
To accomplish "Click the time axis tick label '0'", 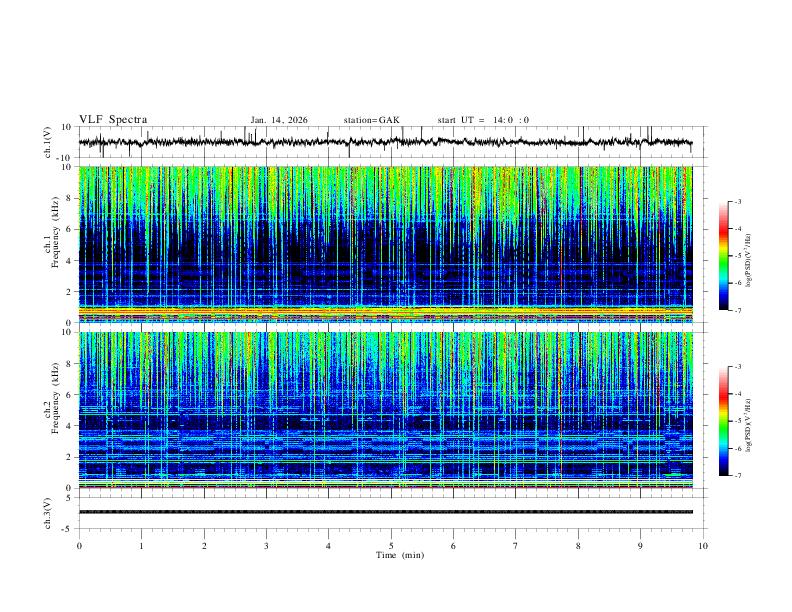I will [x=79, y=546].
